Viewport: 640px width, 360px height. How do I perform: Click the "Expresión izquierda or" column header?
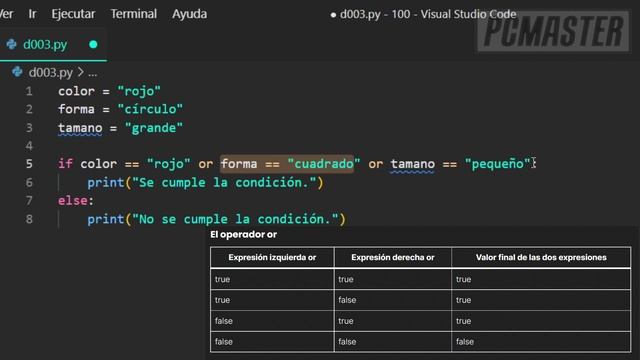(x=272, y=258)
